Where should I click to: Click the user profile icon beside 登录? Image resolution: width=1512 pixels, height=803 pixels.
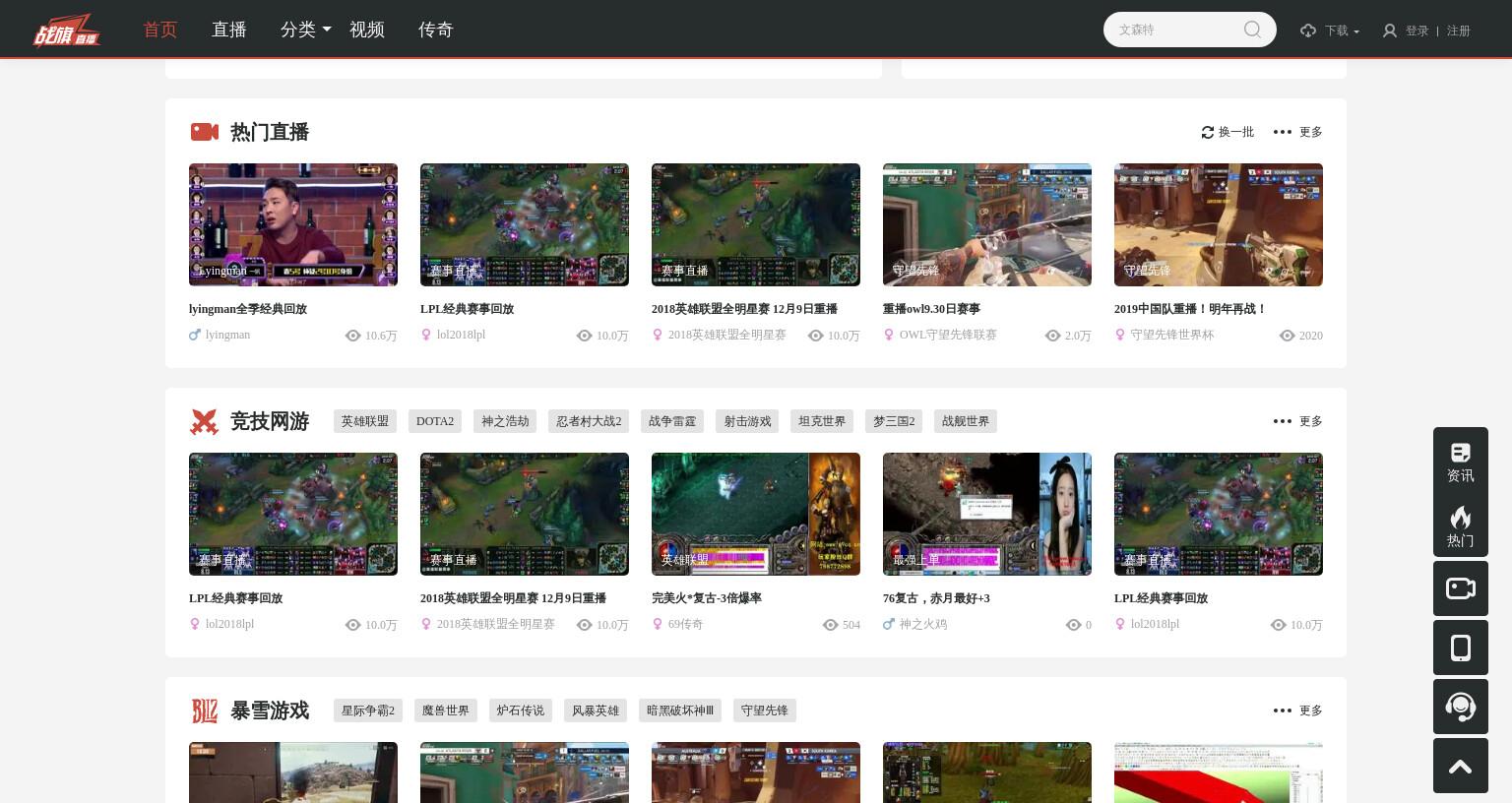coord(1389,31)
